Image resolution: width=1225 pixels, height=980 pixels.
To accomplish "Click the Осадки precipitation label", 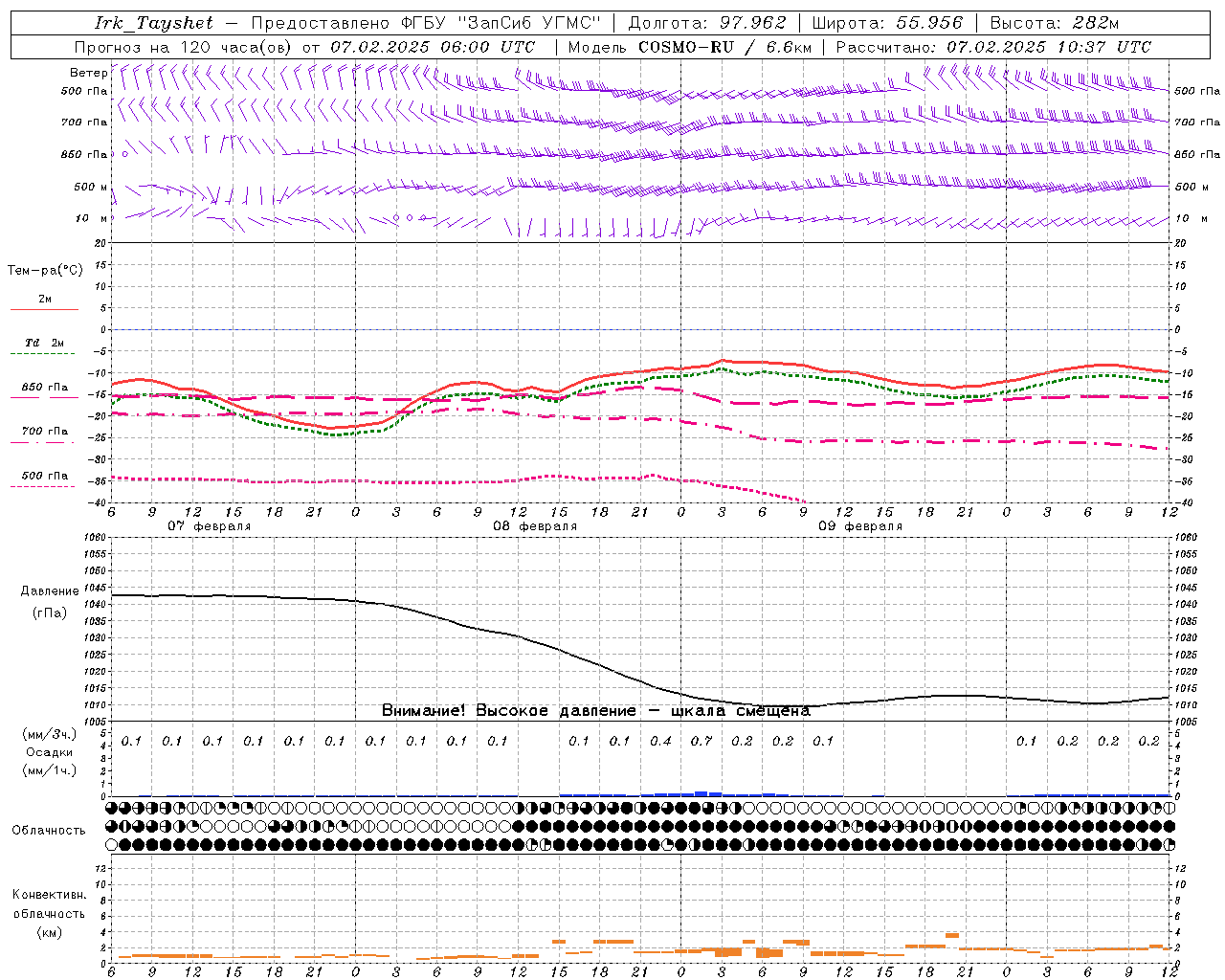I will click(x=49, y=752).
